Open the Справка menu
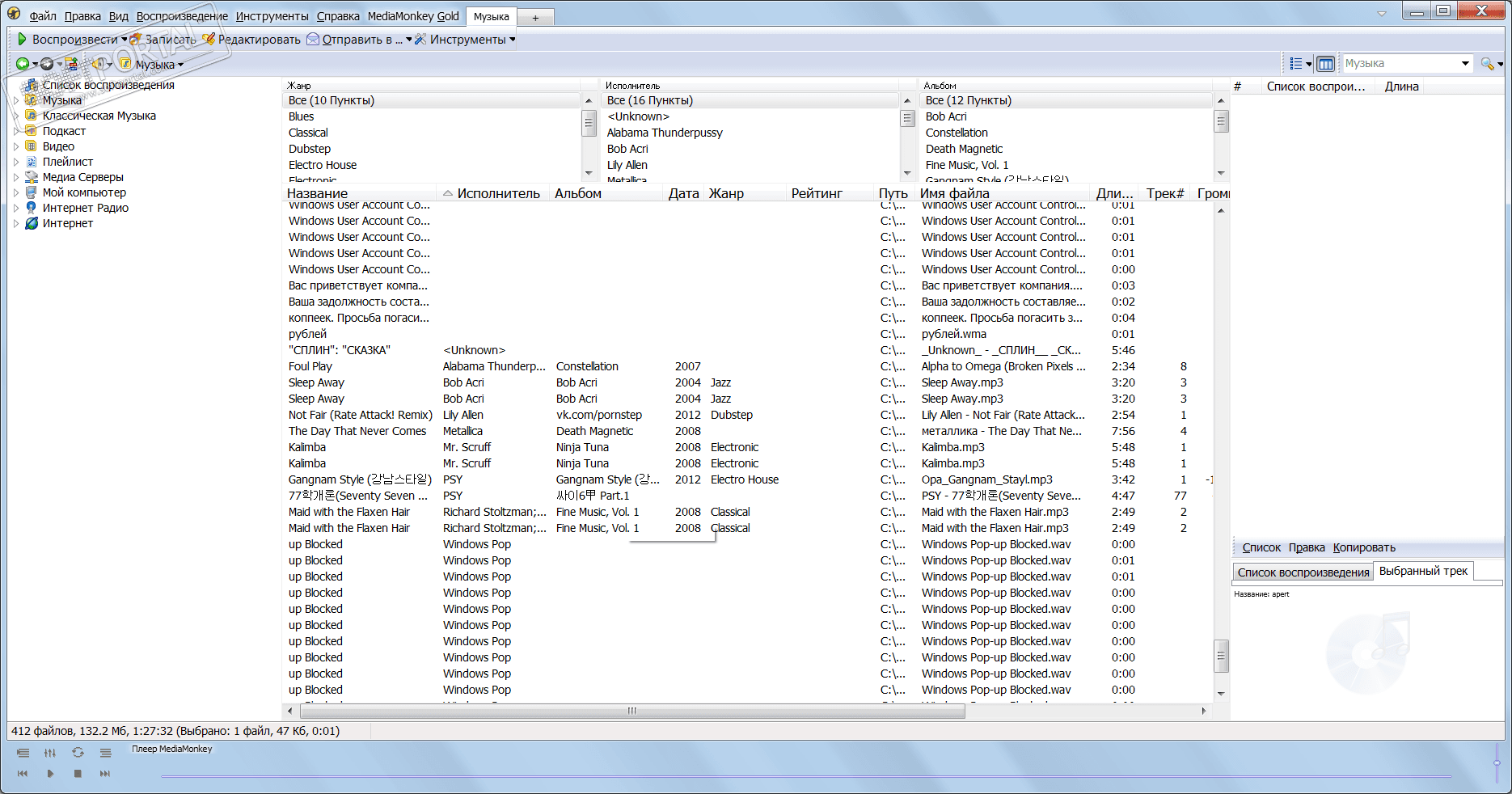 pos(338,16)
